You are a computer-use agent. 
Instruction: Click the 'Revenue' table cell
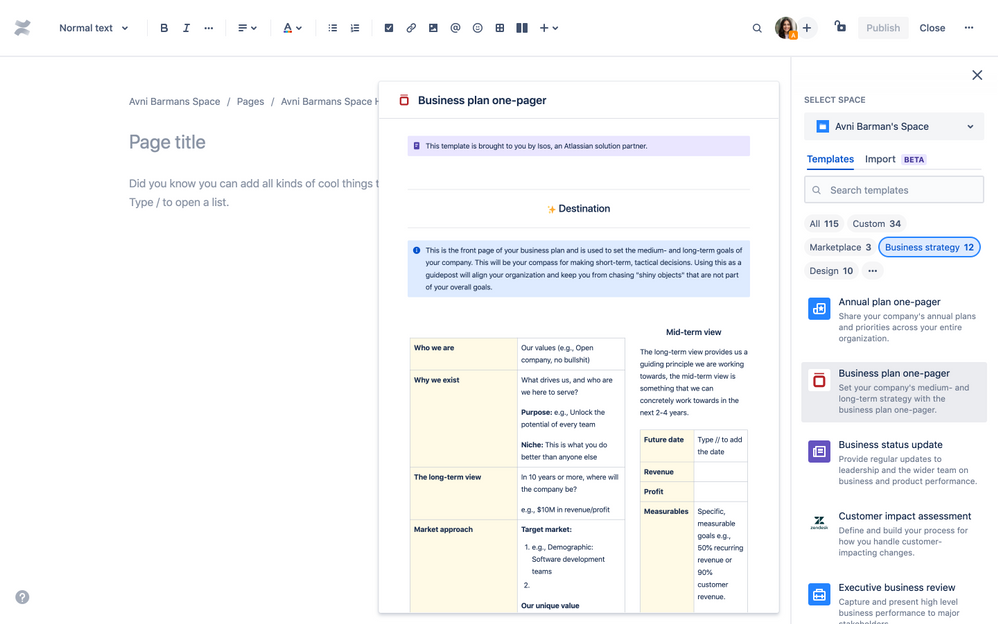[x=666, y=472]
